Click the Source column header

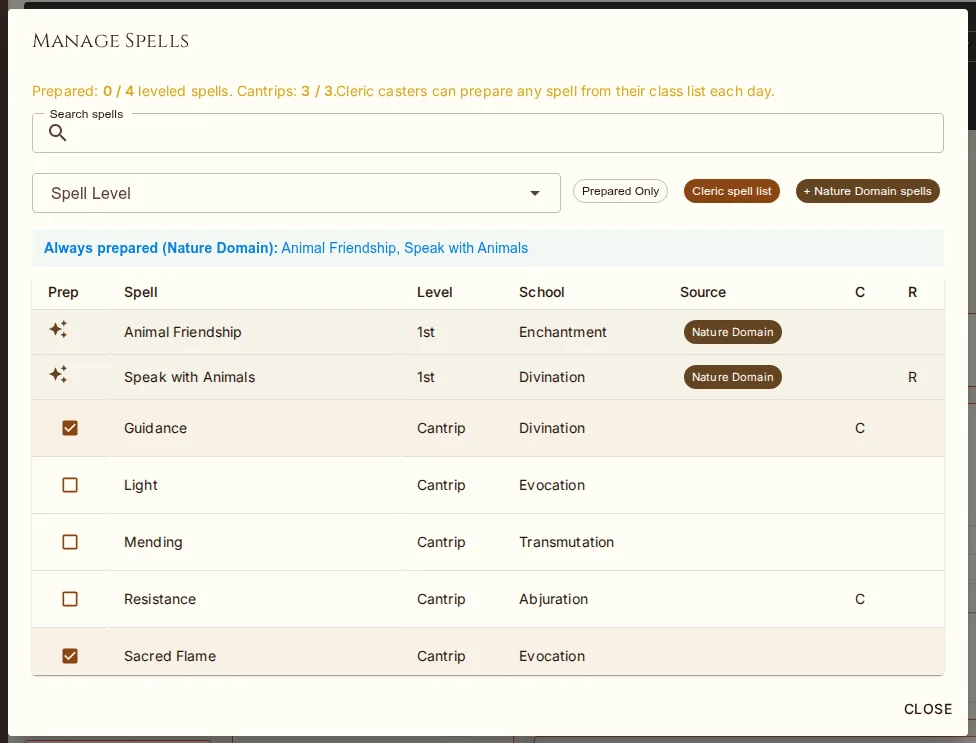pyautogui.click(x=703, y=292)
